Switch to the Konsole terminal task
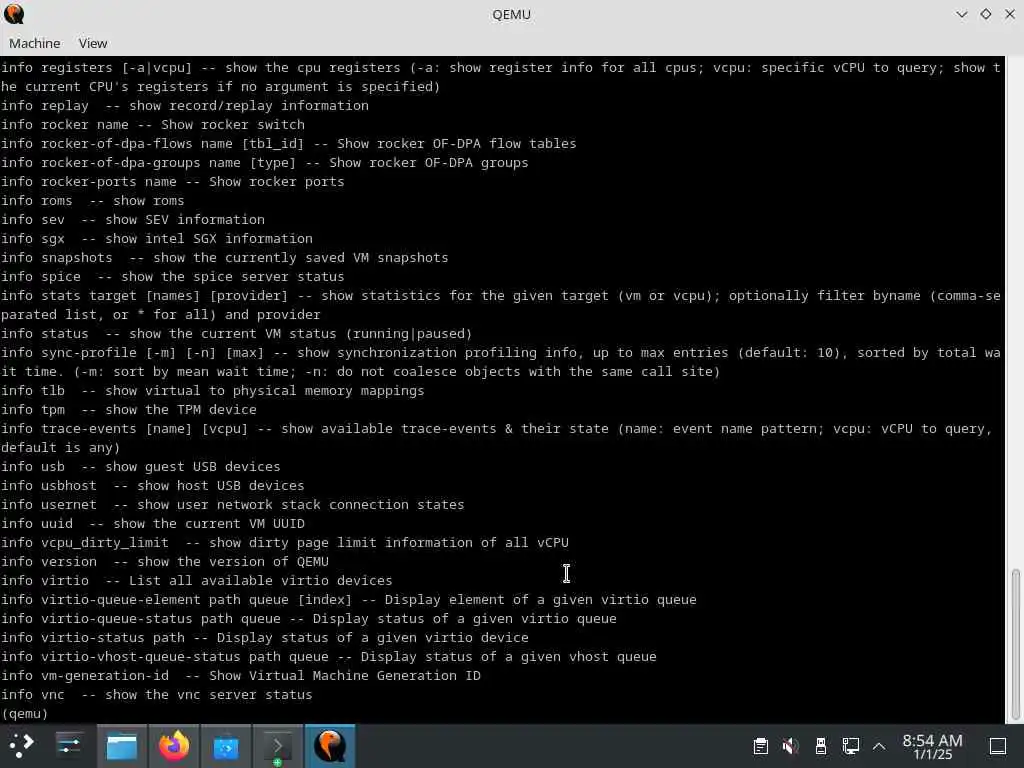This screenshot has width=1024, height=768. (278, 745)
